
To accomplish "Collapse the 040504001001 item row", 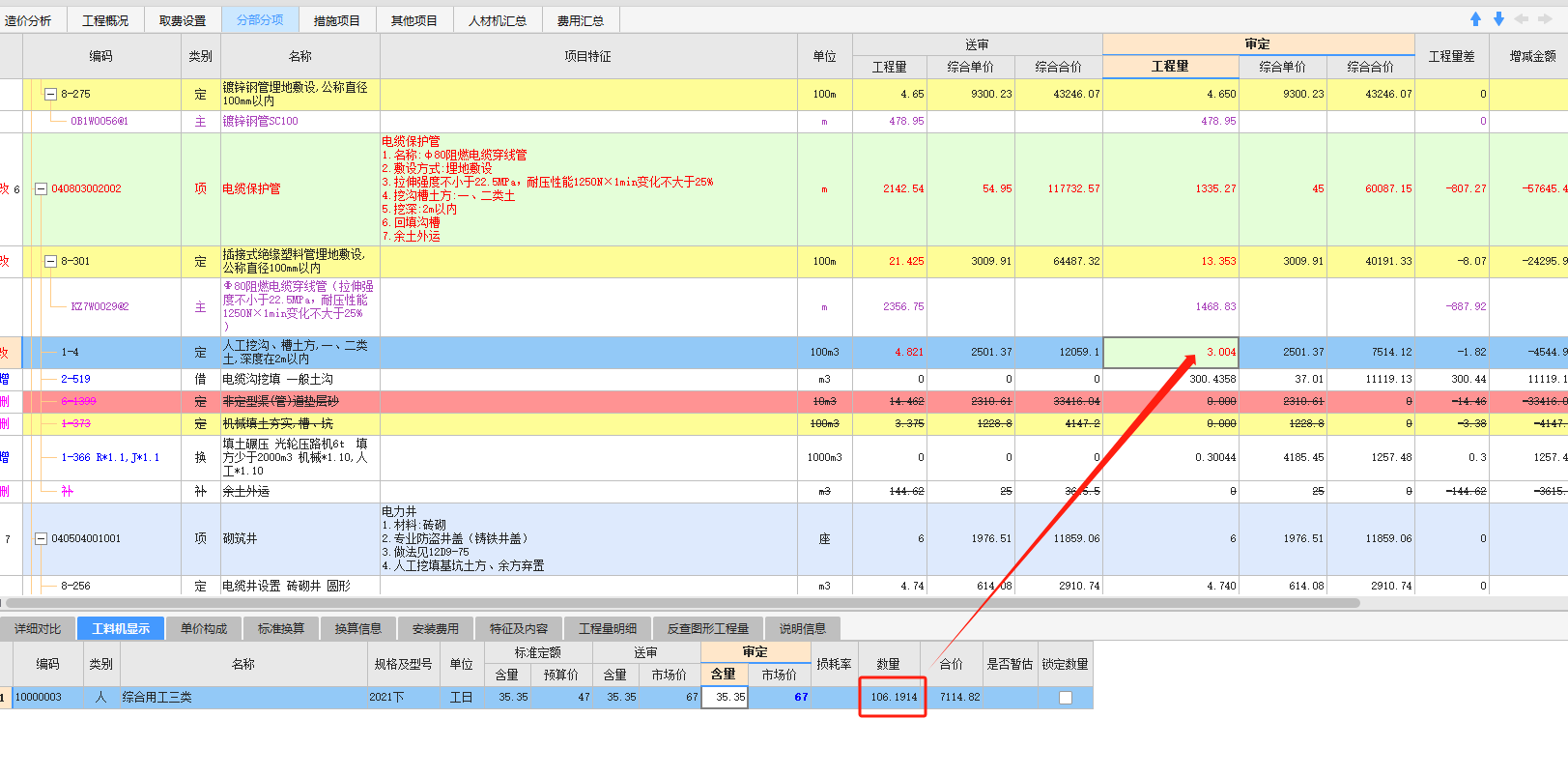I will (x=41, y=539).
